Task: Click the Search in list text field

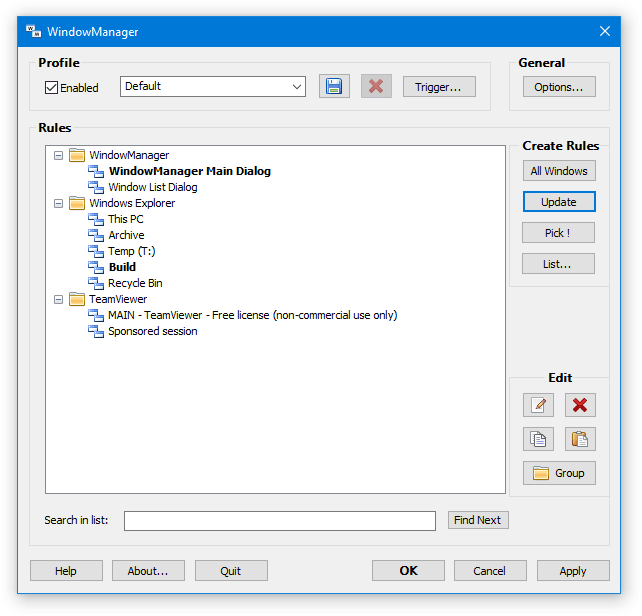Action: tap(280, 521)
